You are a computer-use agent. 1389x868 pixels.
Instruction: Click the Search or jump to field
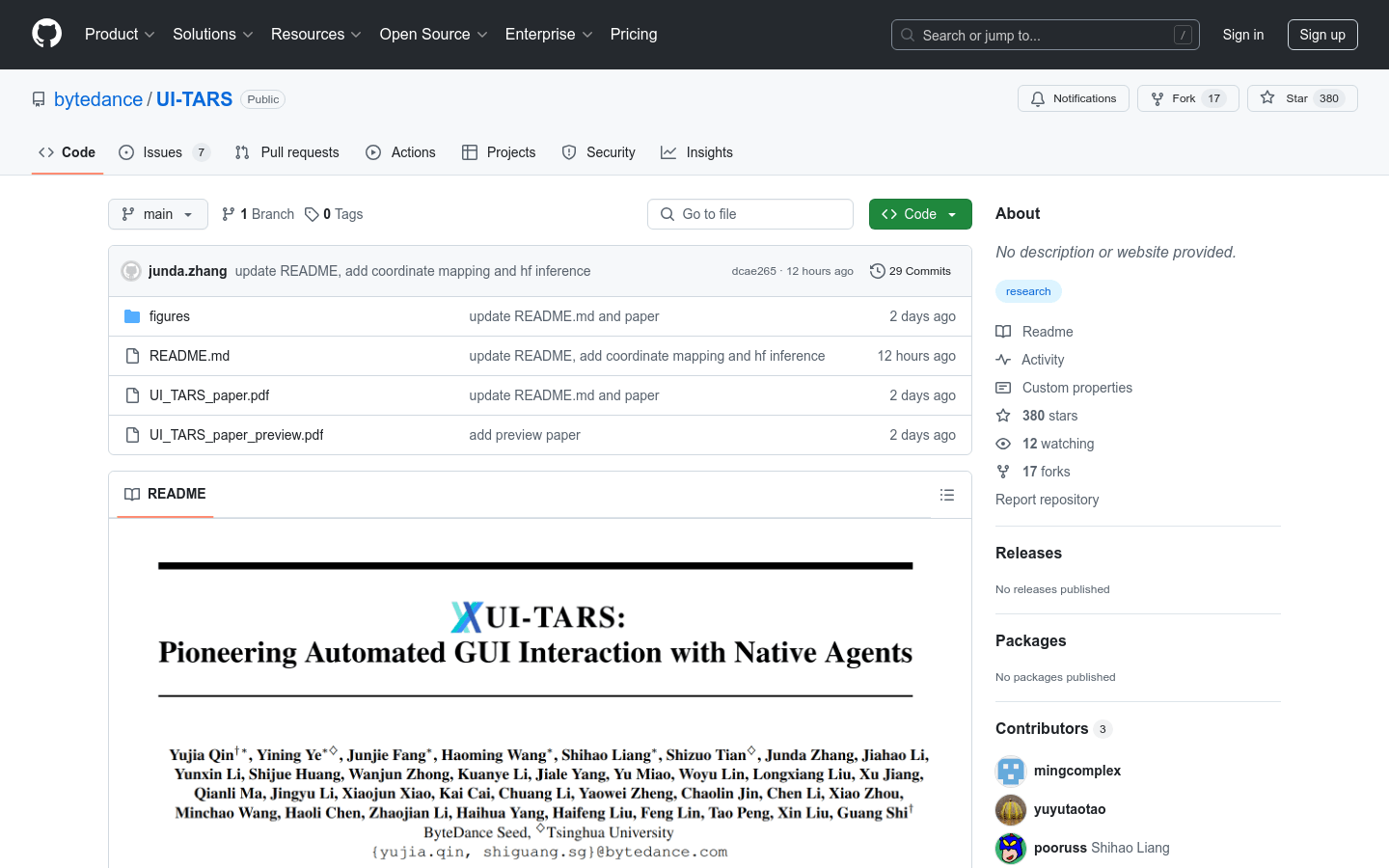[1046, 35]
